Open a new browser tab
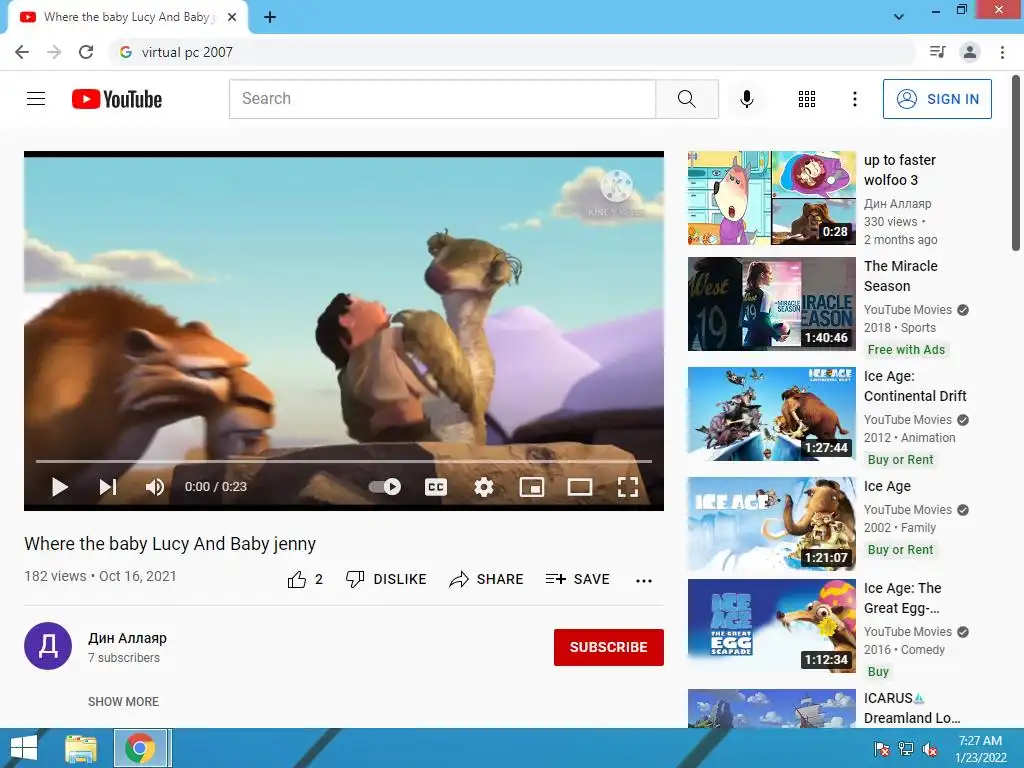The width and height of the screenshot is (1024, 768). point(270,18)
